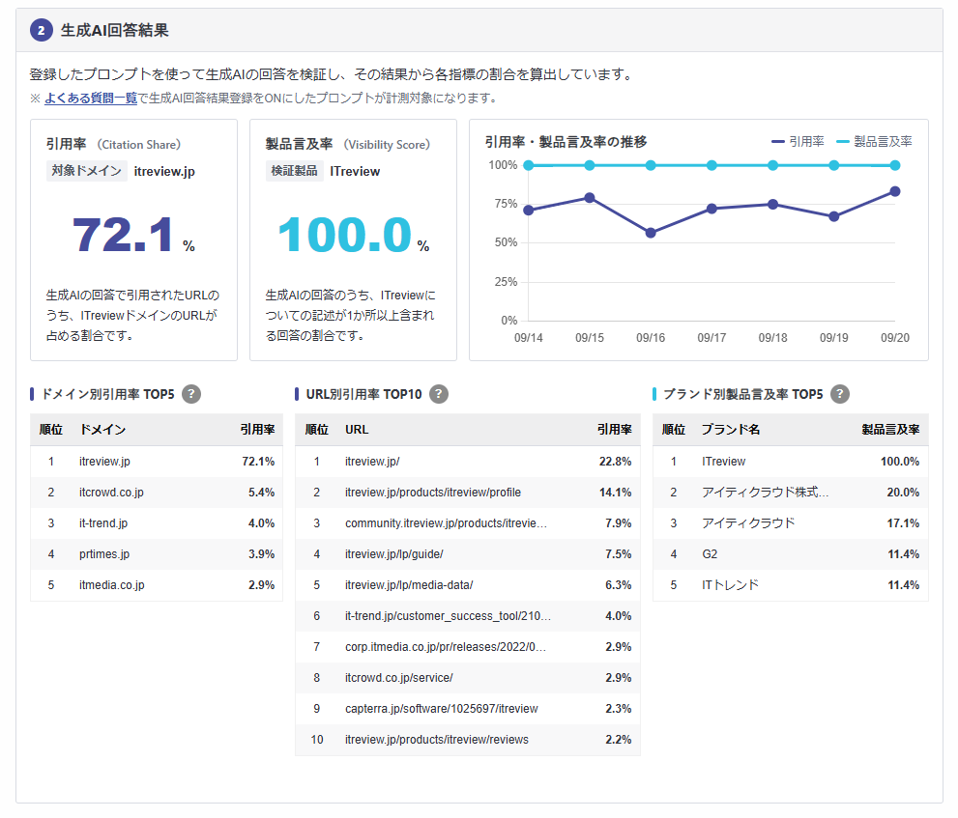
Task: Click the itreview.jp/ URL row
Action: coord(468,462)
